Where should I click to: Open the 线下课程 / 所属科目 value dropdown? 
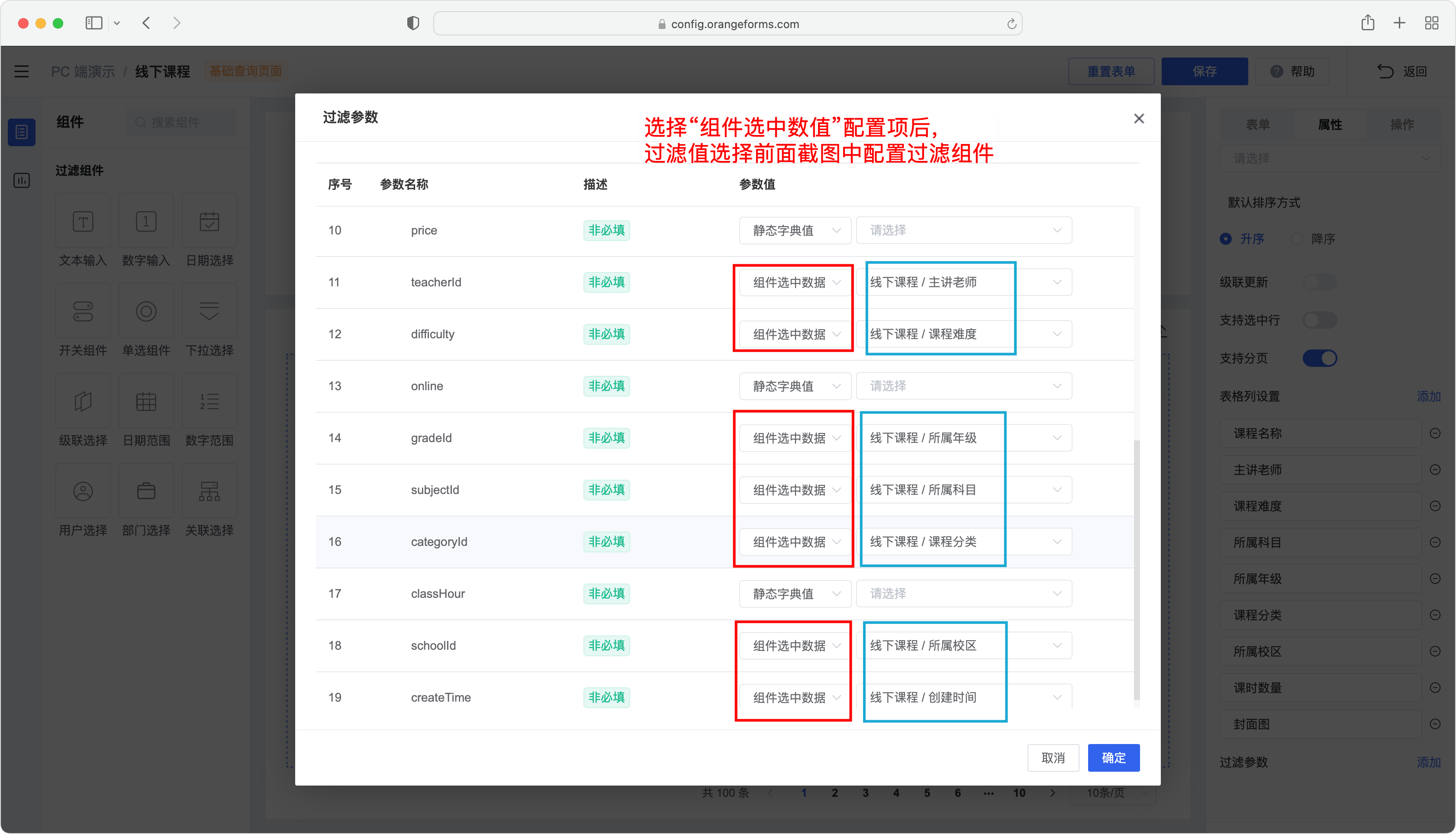tap(964, 490)
